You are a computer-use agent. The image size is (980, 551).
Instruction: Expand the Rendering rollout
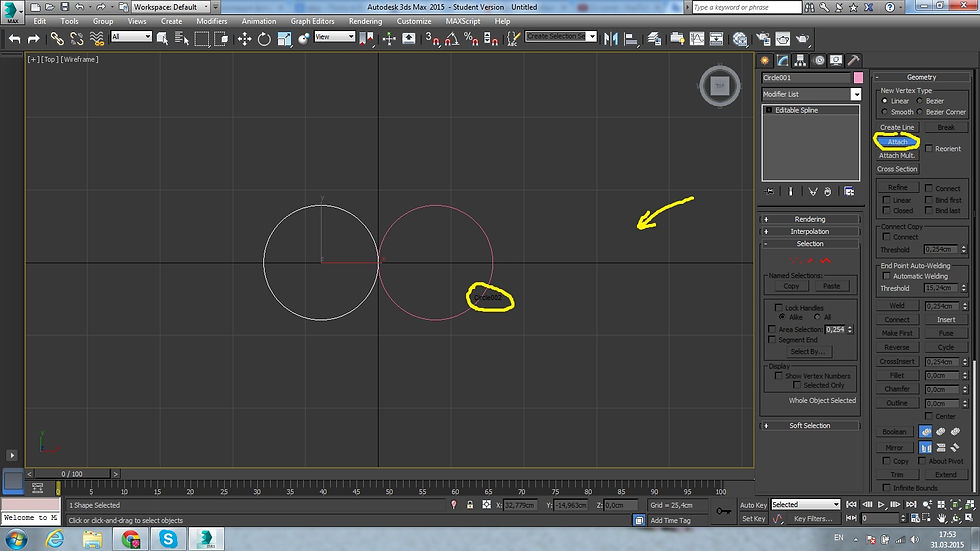tap(810, 219)
